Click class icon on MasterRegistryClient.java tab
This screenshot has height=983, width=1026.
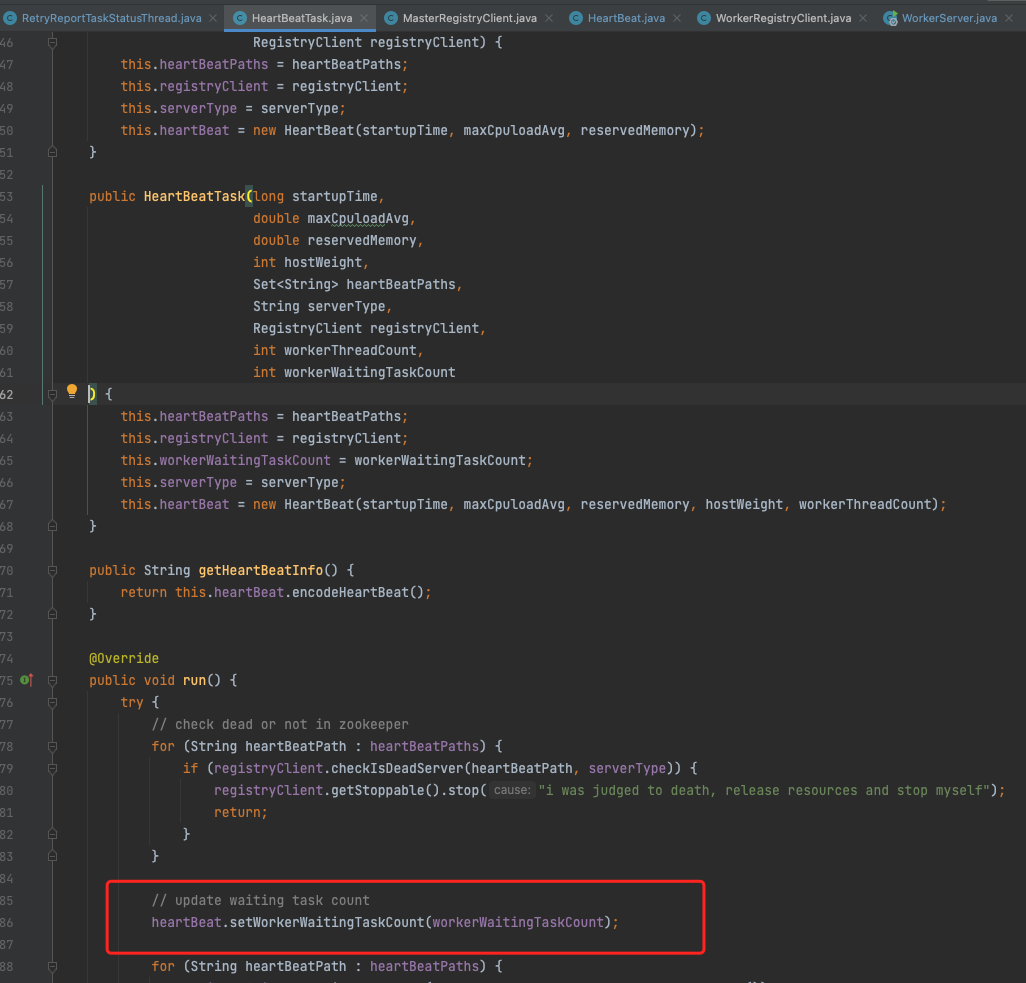(x=391, y=18)
